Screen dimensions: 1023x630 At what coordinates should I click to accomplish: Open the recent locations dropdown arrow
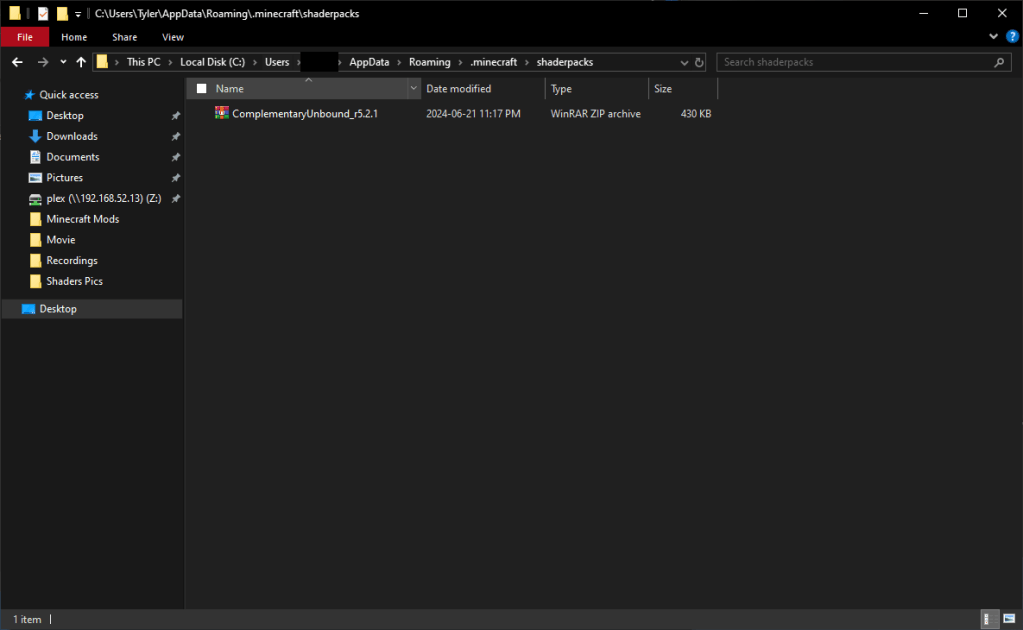[63, 62]
